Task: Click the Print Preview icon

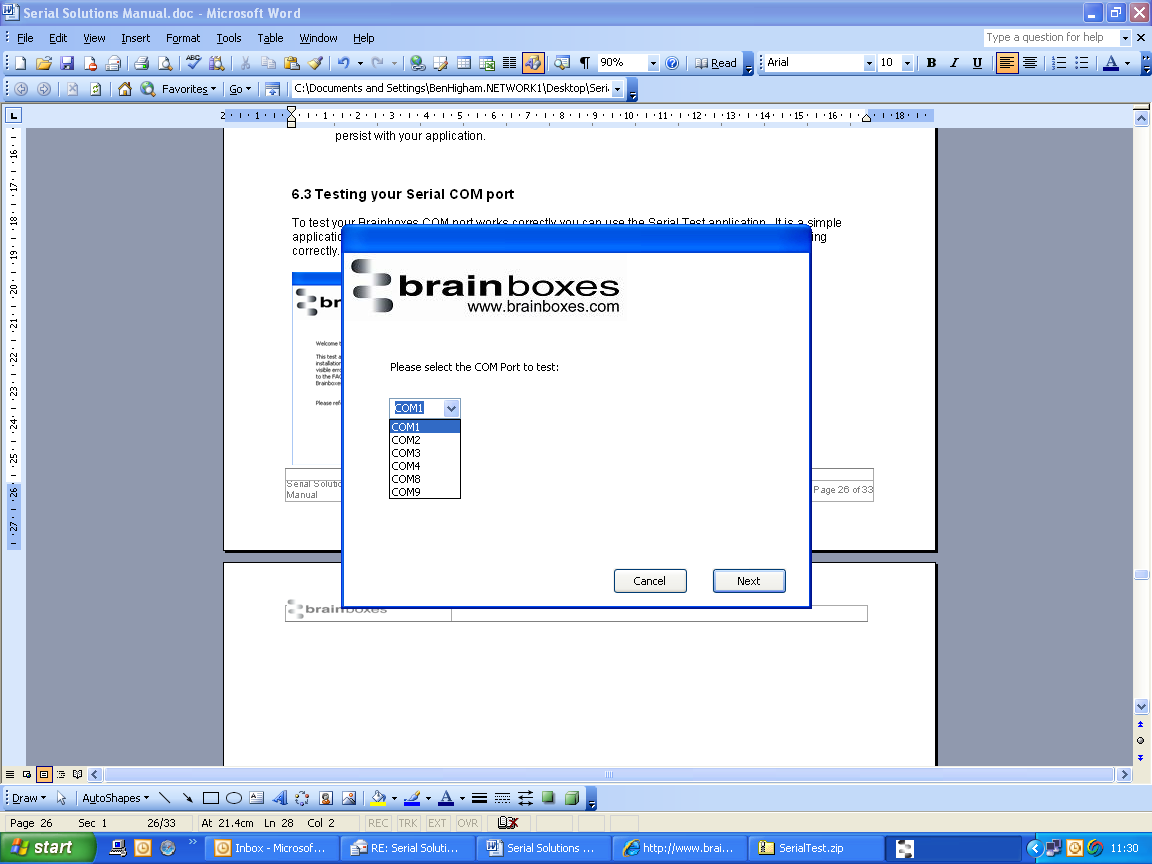Action: coord(165,63)
